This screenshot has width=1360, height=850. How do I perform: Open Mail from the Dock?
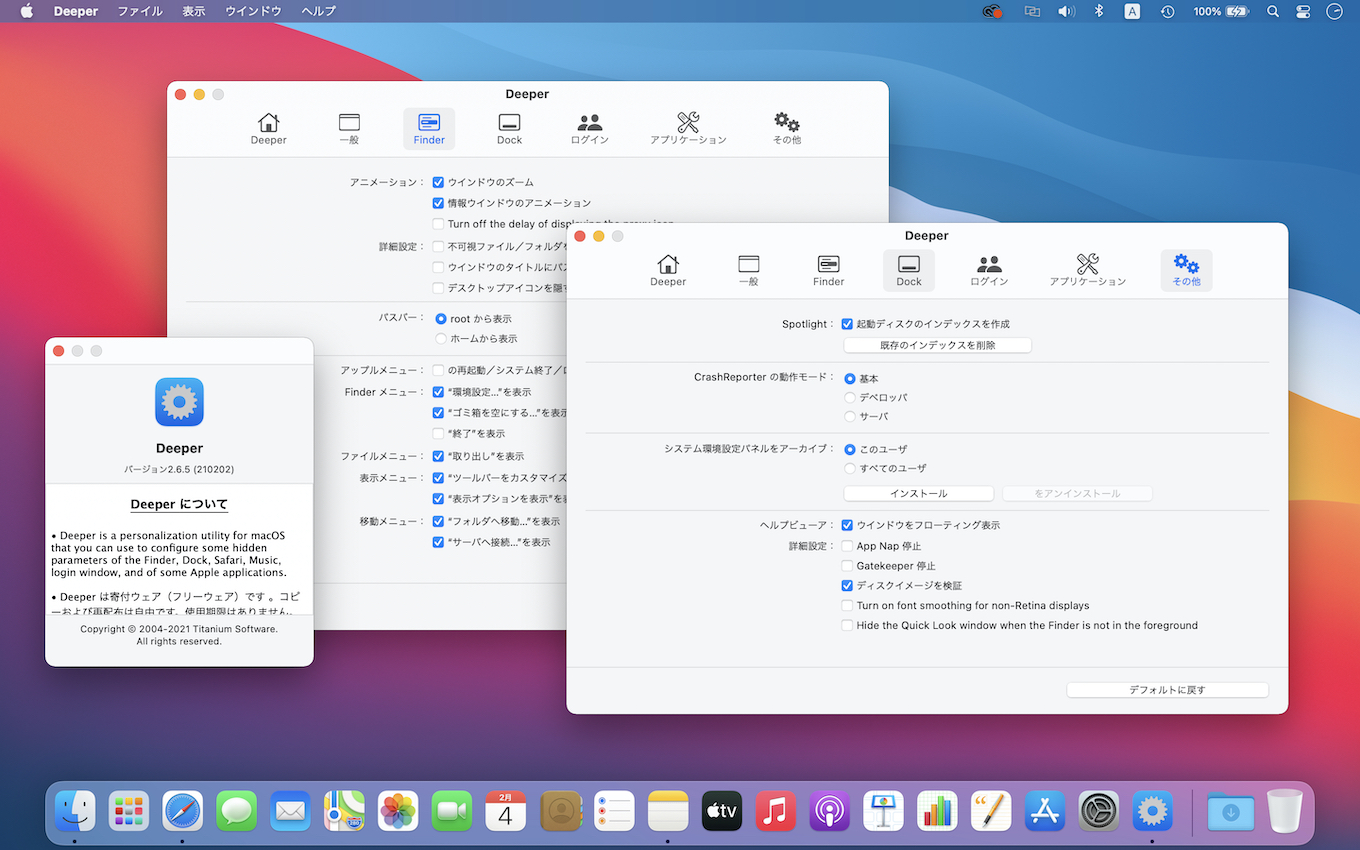[291, 811]
